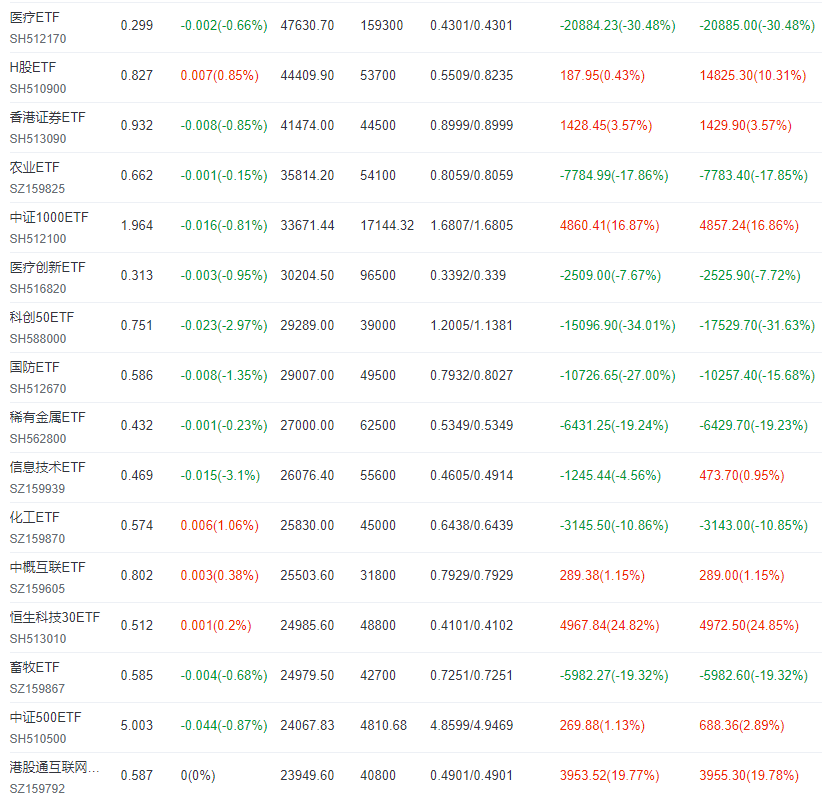
Task: Select H股ETF row name
Action: pyautogui.click(x=33, y=67)
